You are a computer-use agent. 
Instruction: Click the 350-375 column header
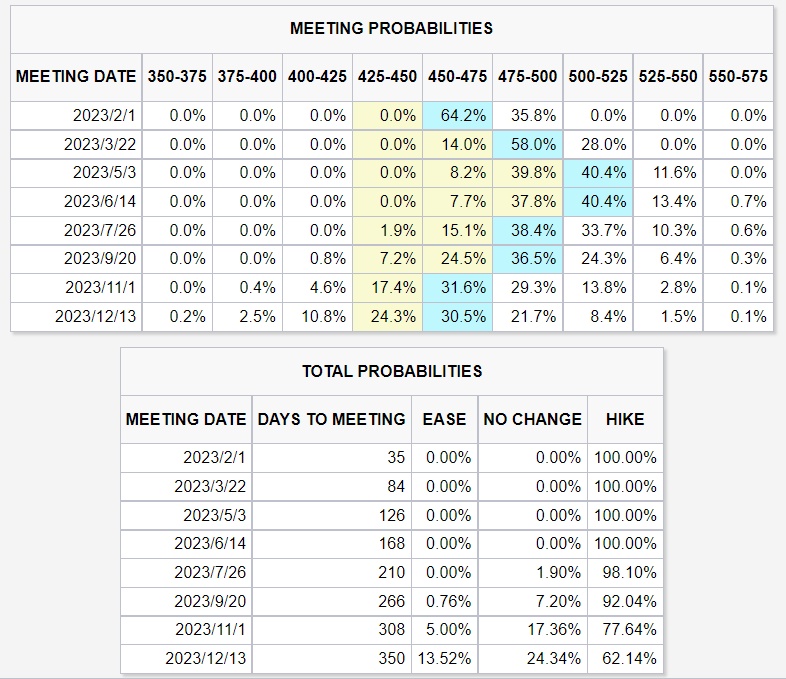[177, 77]
